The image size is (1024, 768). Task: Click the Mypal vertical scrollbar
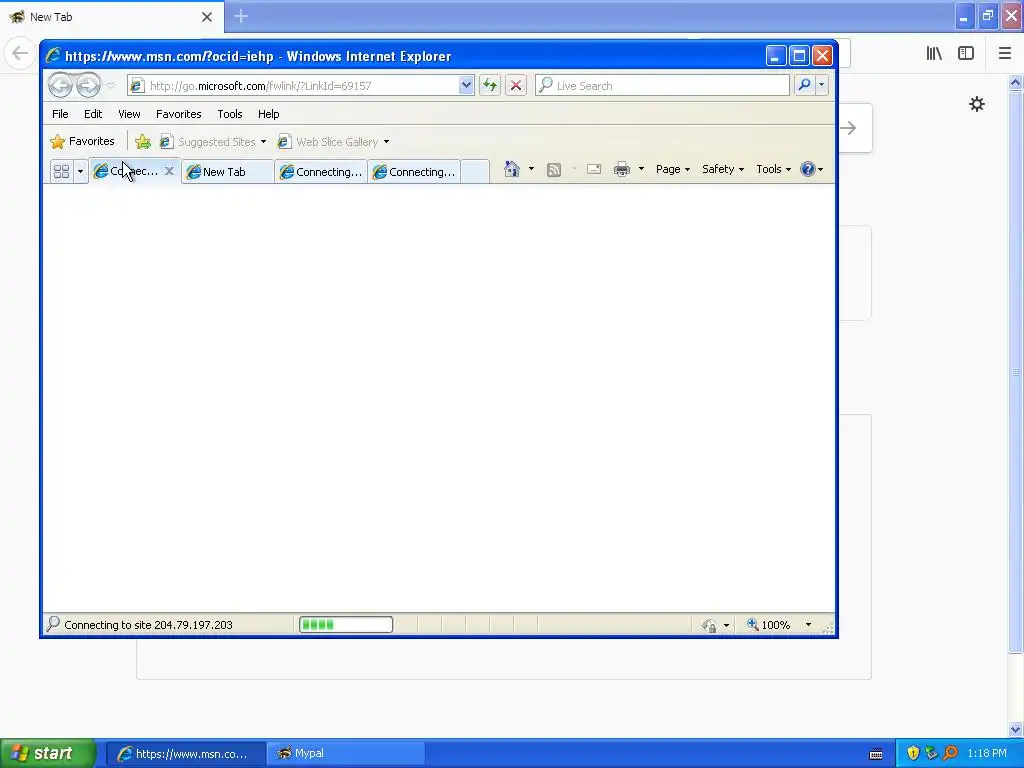click(1016, 372)
